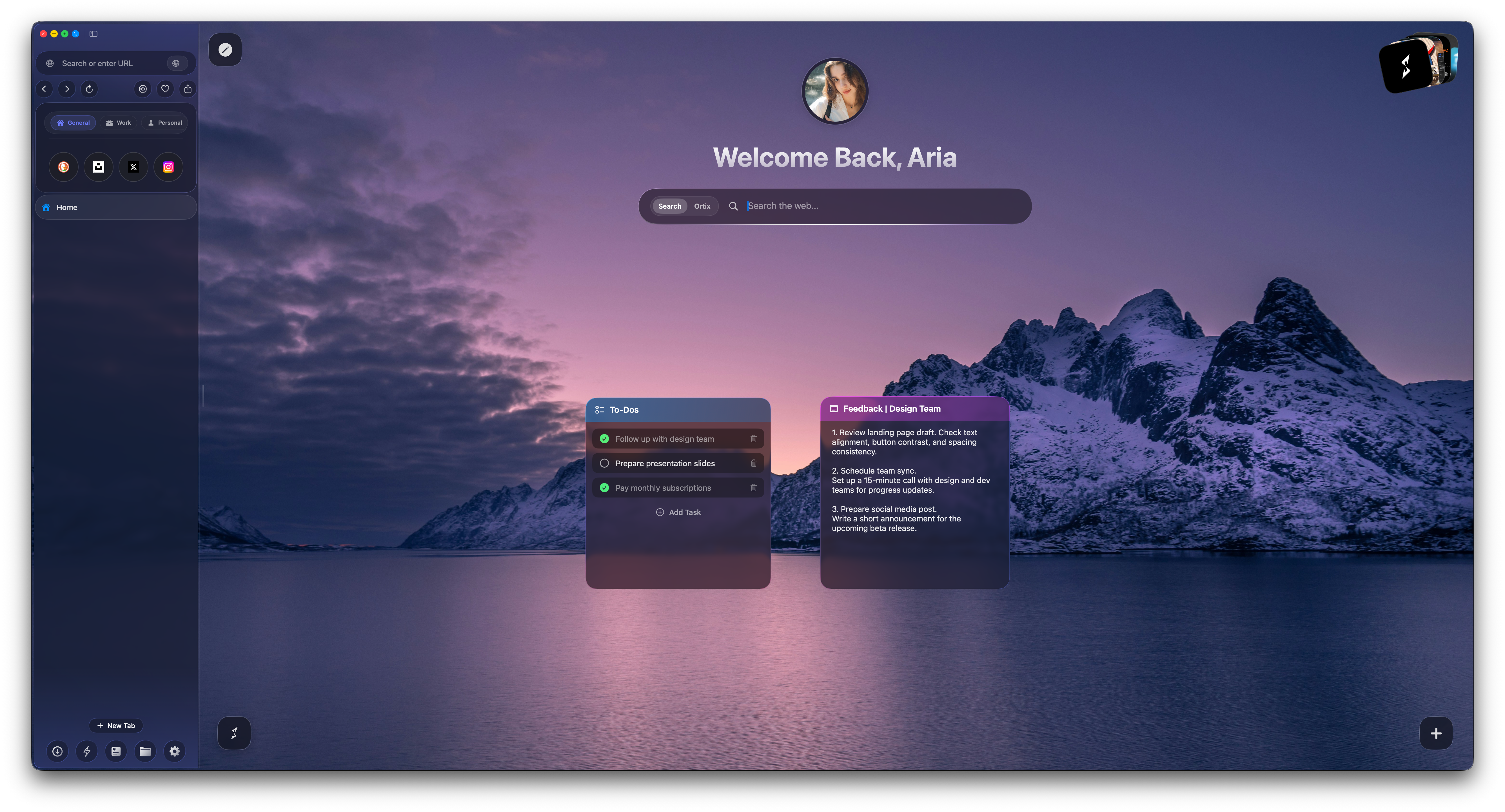Create a new tab with New Tab button
Image resolution: width=1505 pixels, height=812 pixels.
(x=116, y=726)
